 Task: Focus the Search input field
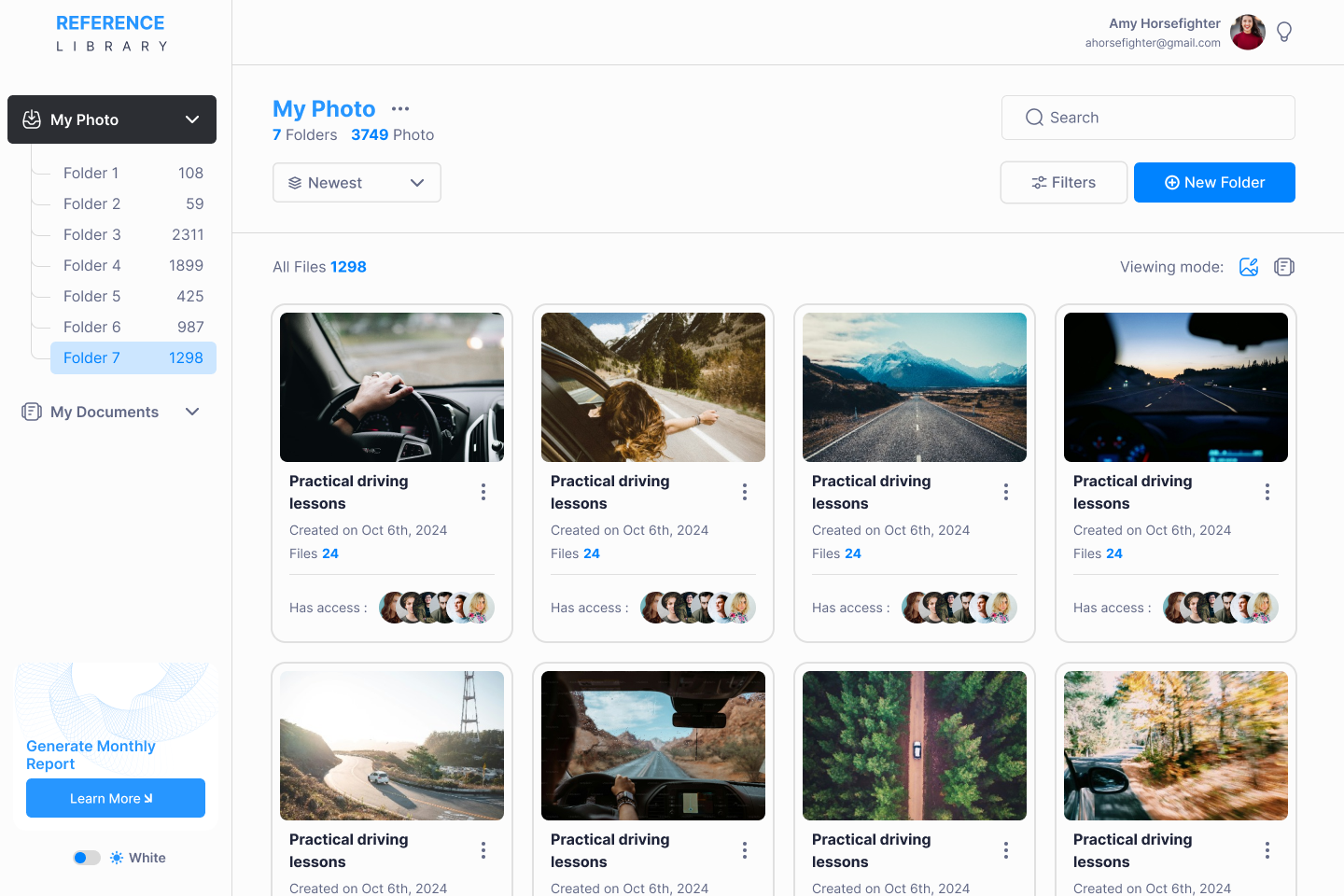tap(1148, 118)
